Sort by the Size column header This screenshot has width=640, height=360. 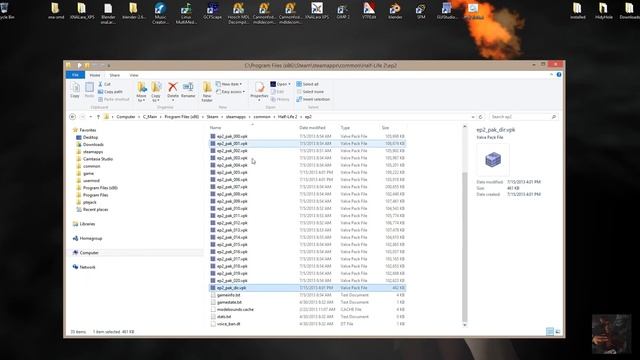coord(385,128)
